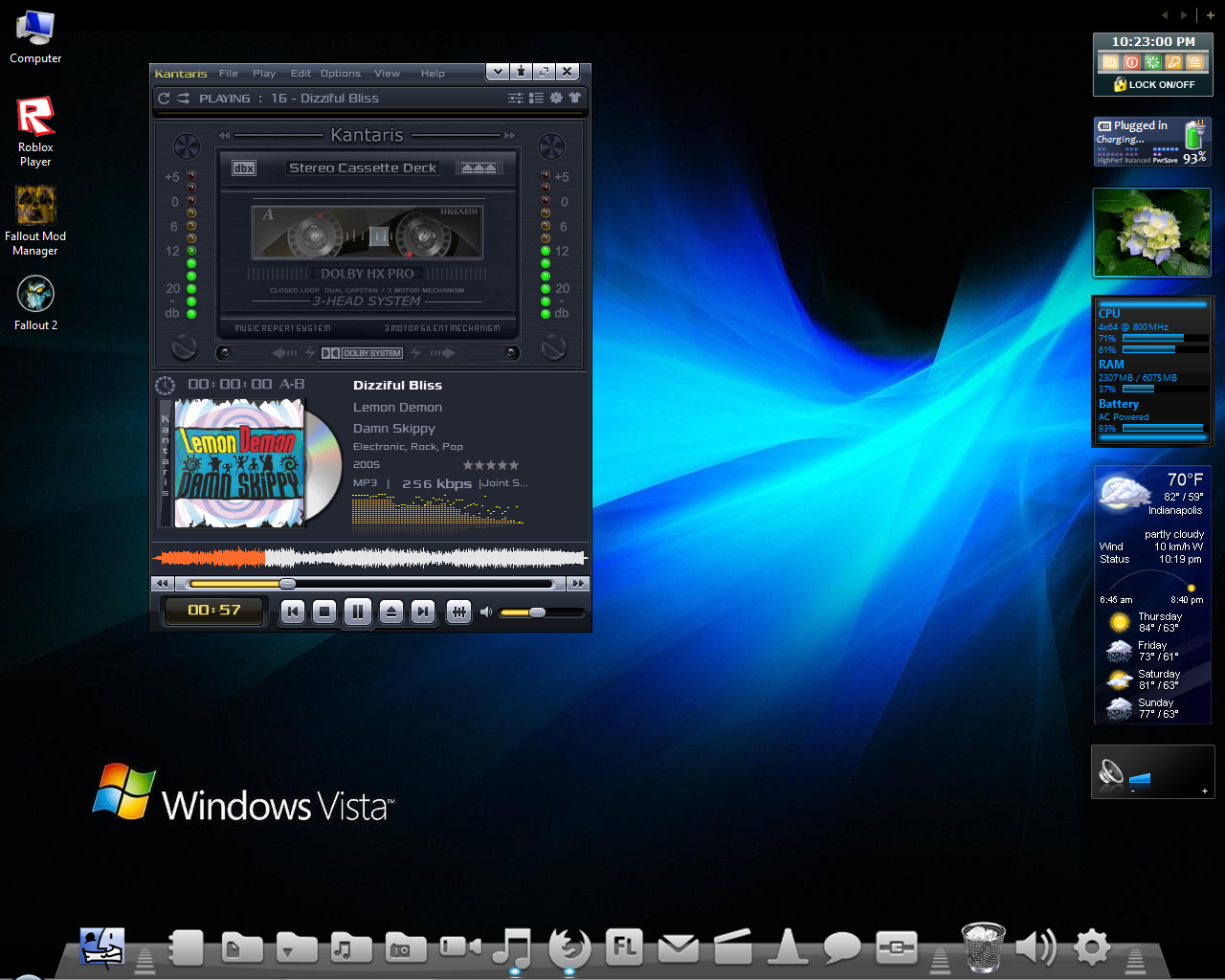Open the Help menu
This screenshot has width=1225, height=980.
coord(433,73)
